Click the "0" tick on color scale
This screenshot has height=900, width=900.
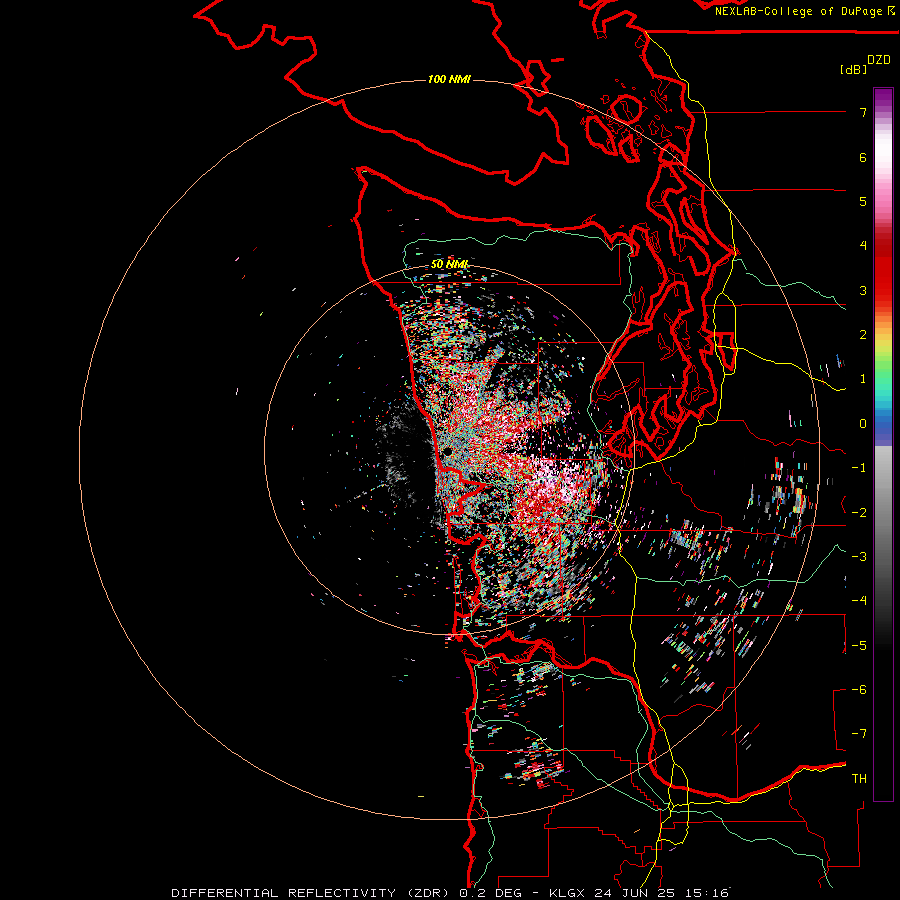click(863, 424)
